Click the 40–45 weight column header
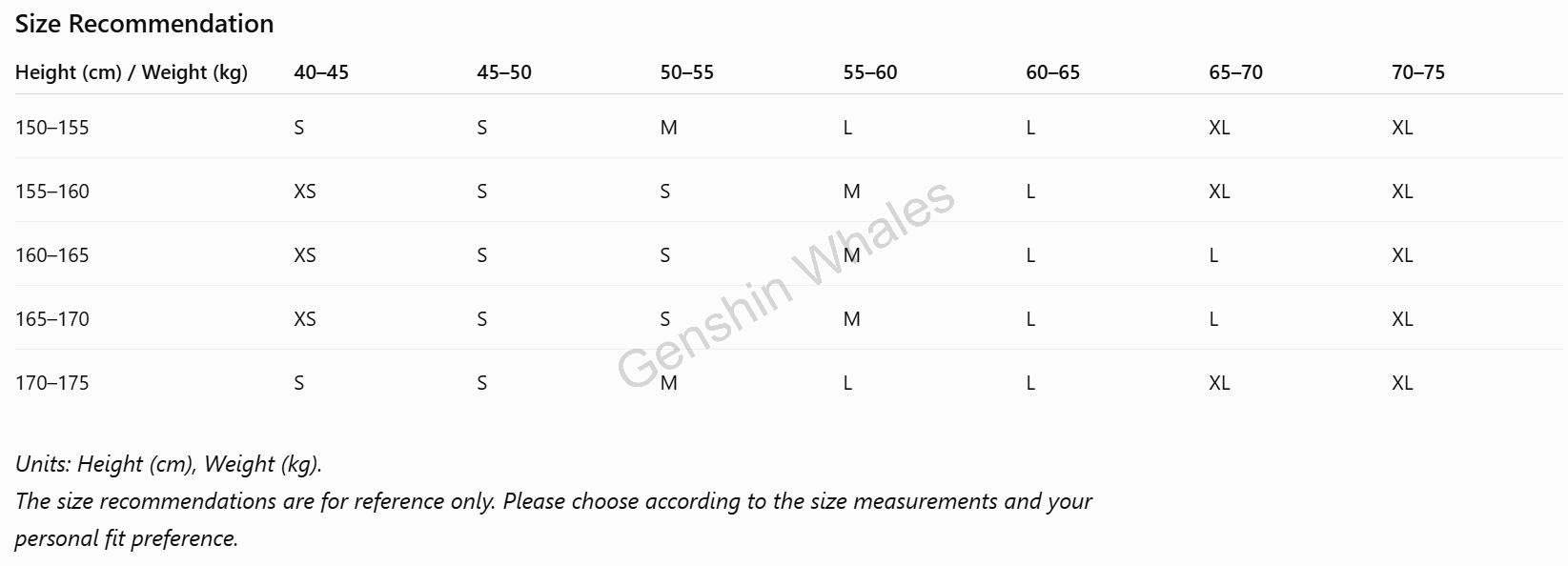This screenshot has height=566, width=1568. [321, 72]
